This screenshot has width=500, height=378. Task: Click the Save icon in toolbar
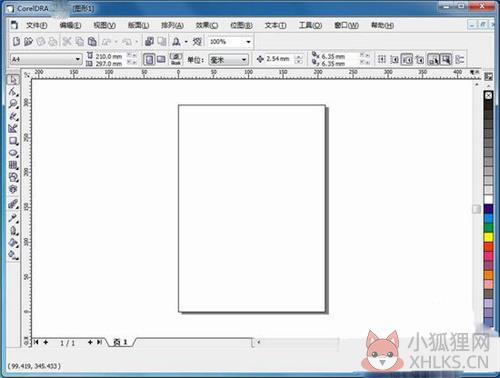41,42
